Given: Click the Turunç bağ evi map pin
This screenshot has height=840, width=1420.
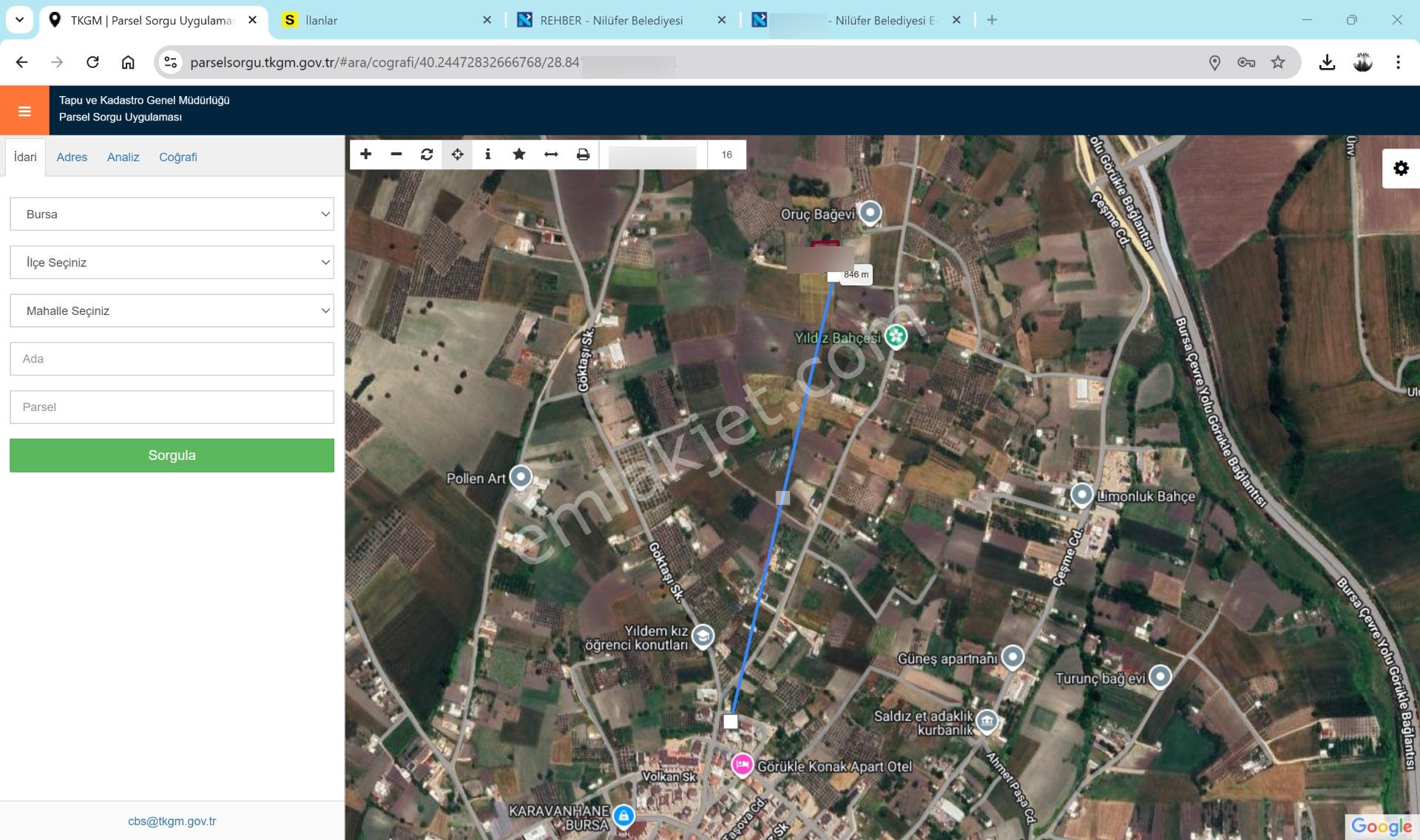Looking at the screenshot, I should coord(1160,676).
